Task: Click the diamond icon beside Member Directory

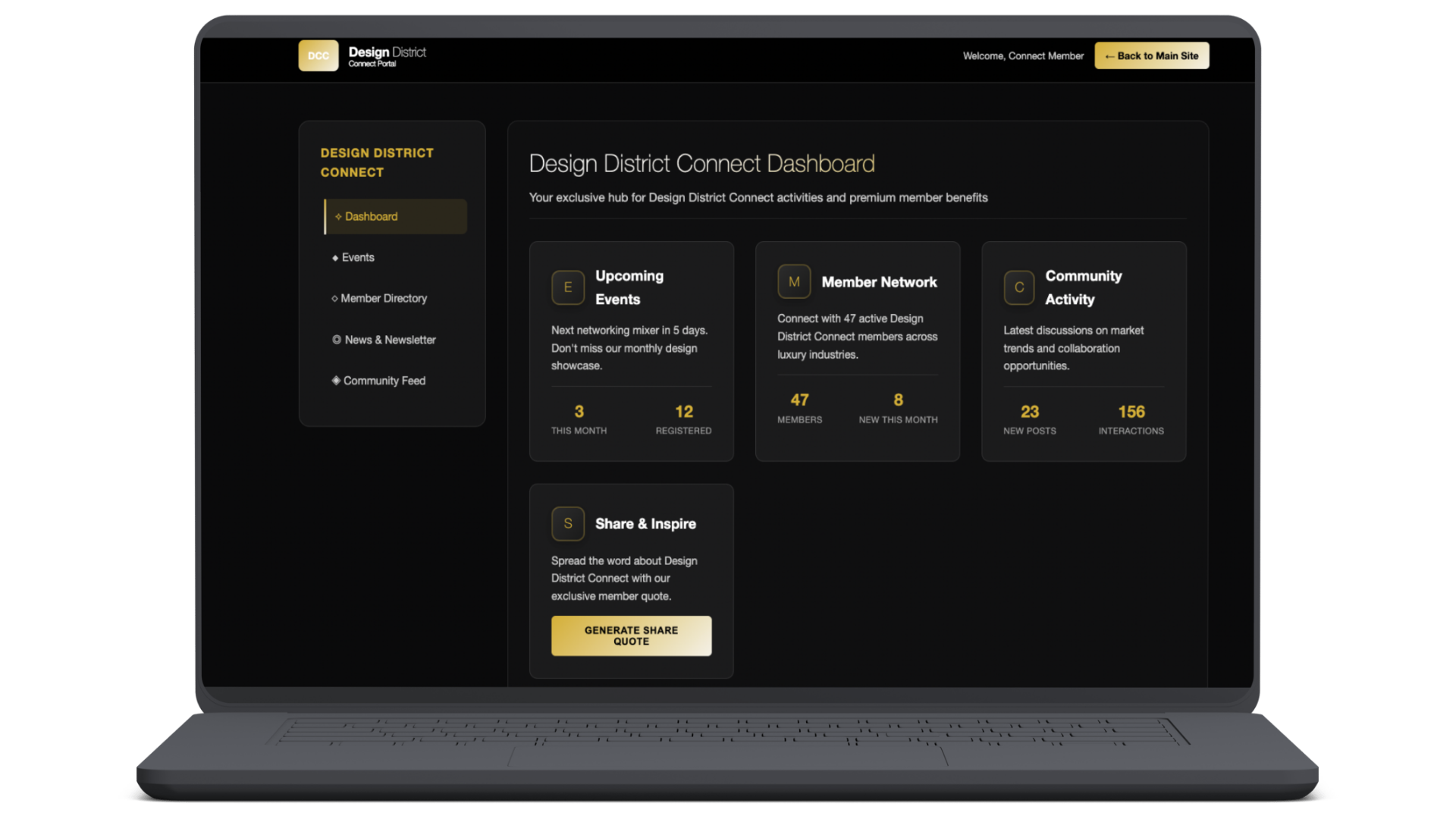Action: click(x=334, y=298)
